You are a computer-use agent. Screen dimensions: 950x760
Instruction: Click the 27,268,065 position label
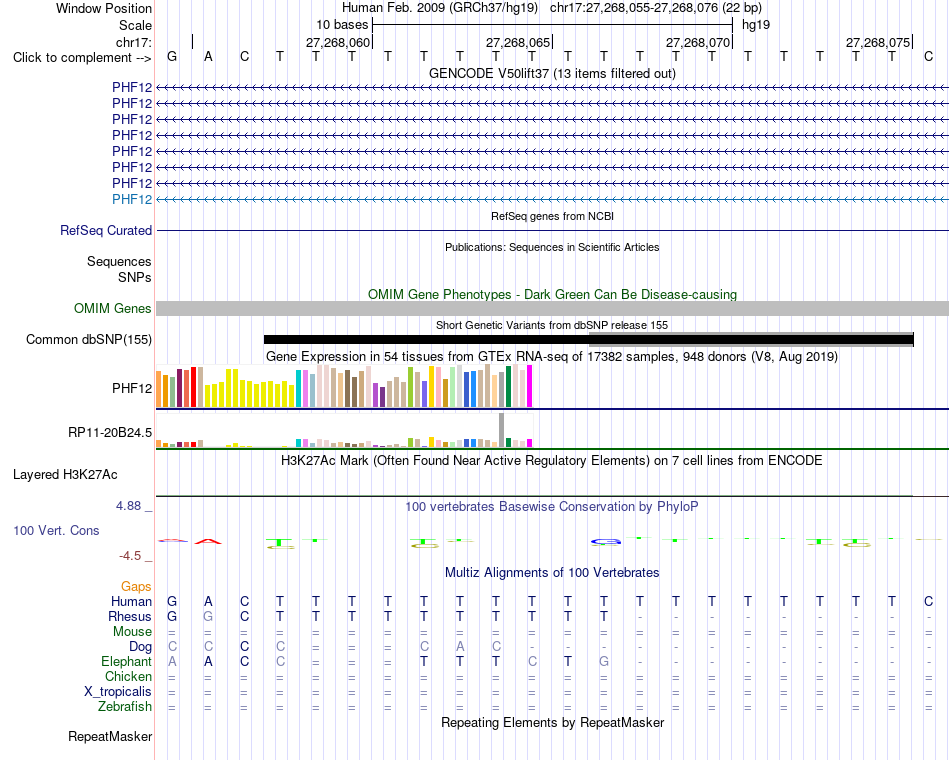click(x=518, y=42)
